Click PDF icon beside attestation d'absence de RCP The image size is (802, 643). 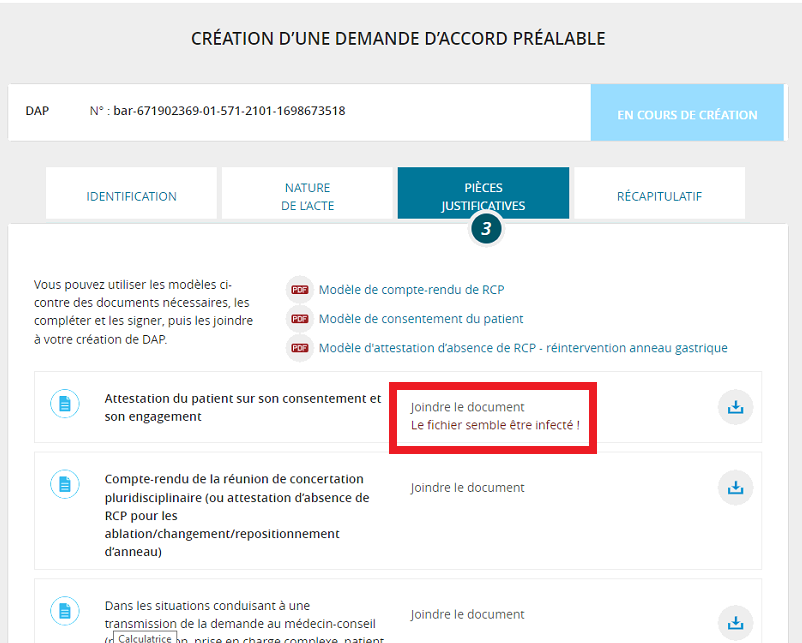click(299, 348)
